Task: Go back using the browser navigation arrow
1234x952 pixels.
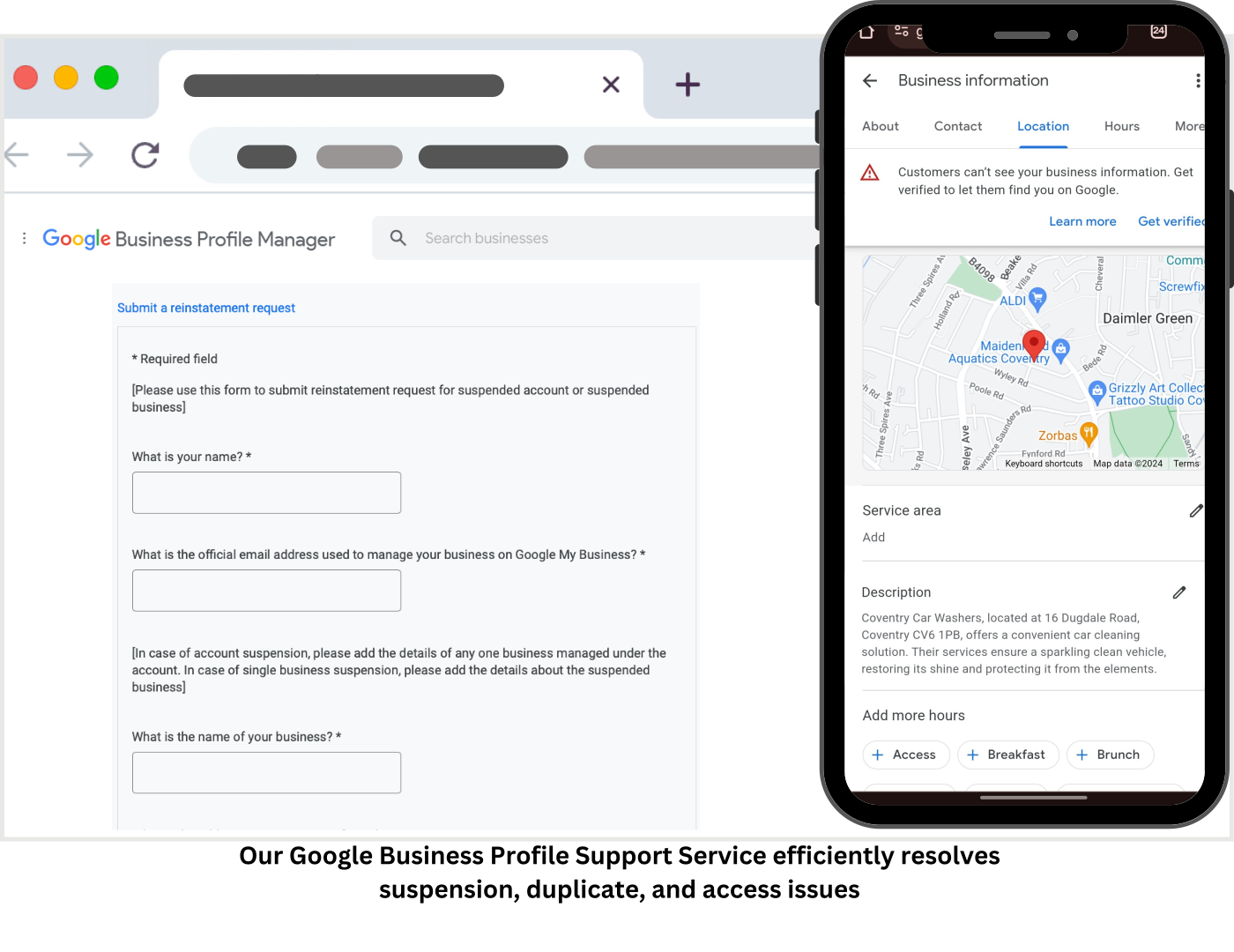Action: click(16, 155)
